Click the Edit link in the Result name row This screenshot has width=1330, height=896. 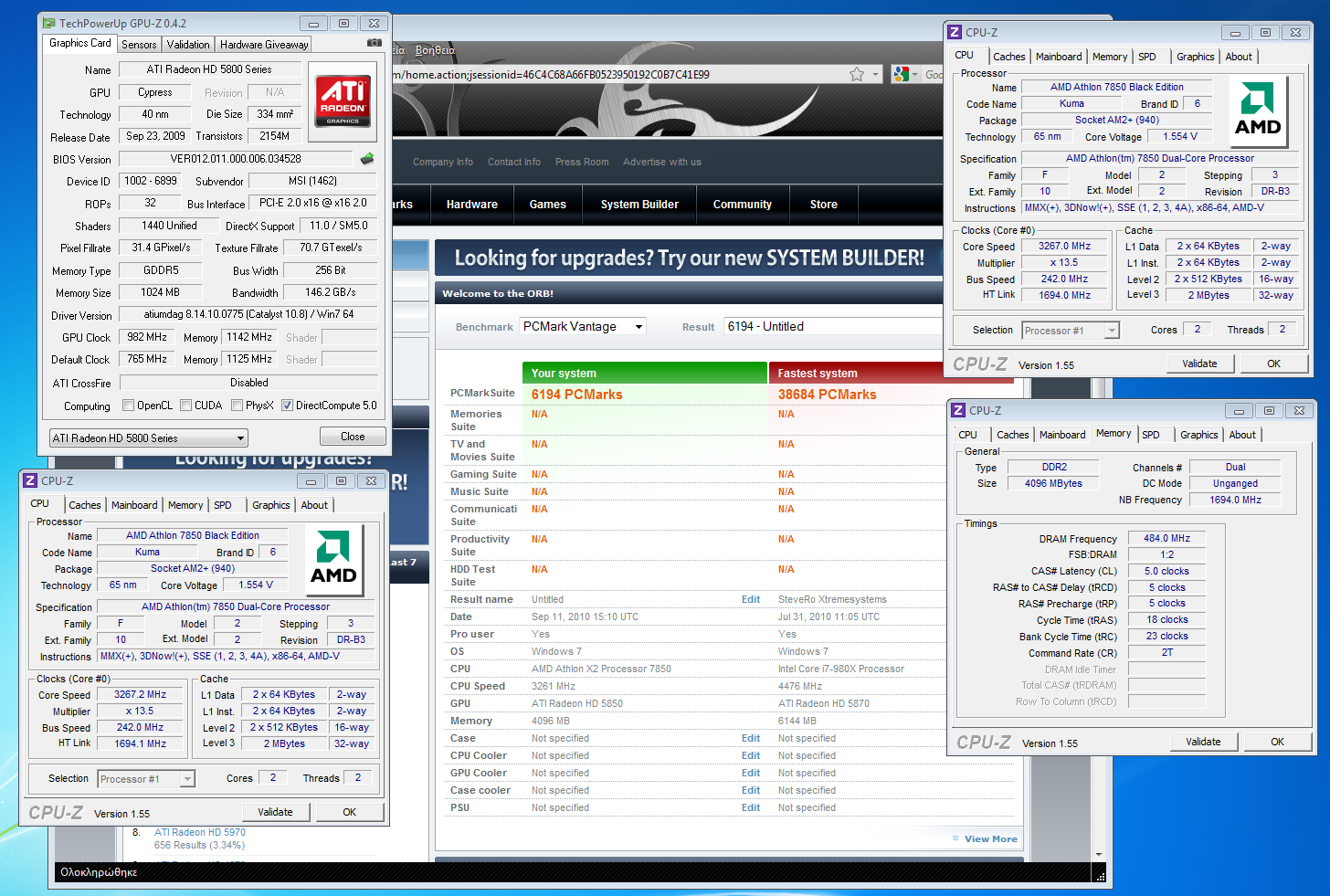tap(751, 599)
